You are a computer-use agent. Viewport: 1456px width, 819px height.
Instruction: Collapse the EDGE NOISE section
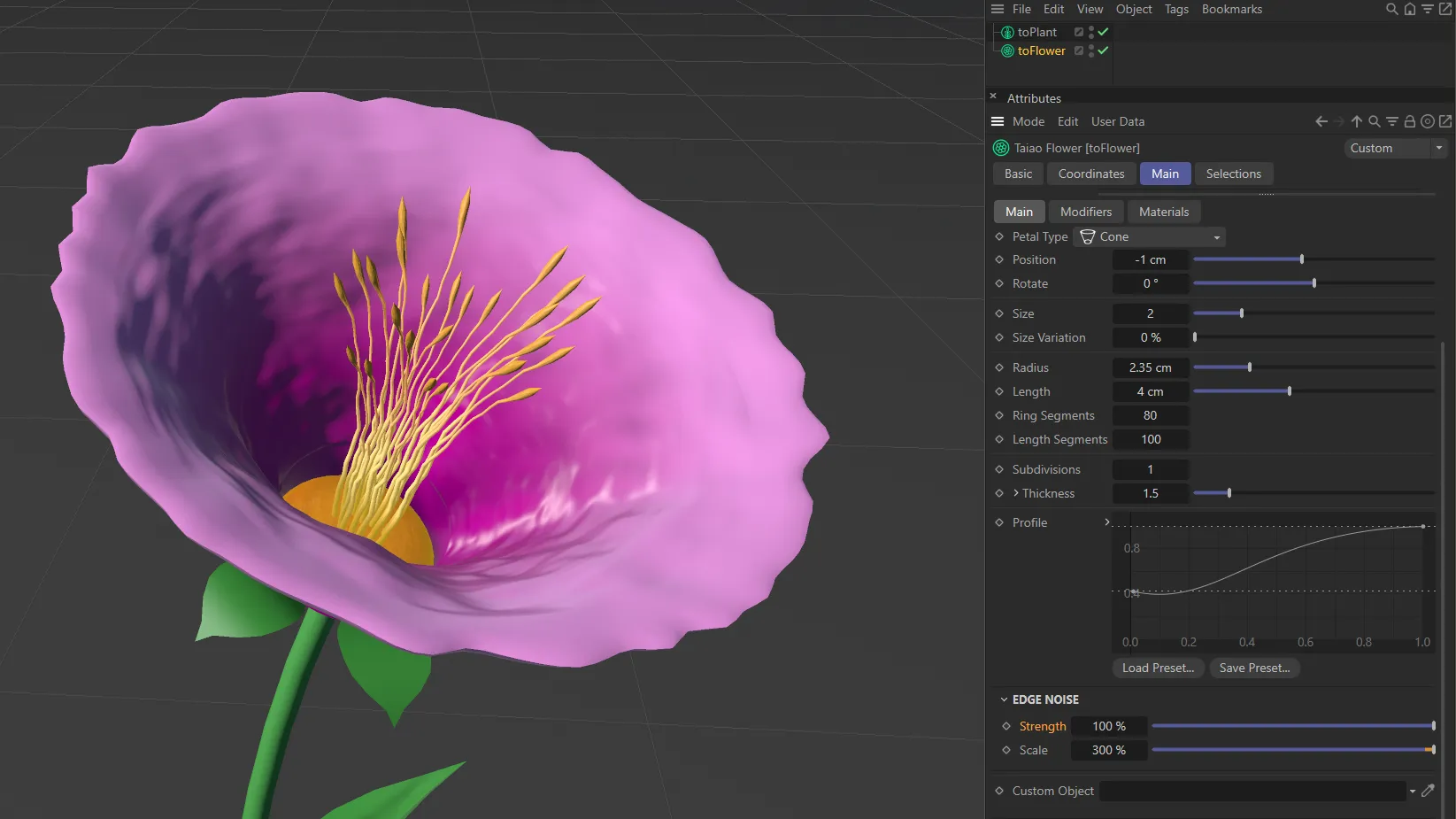coord(1004,699)
